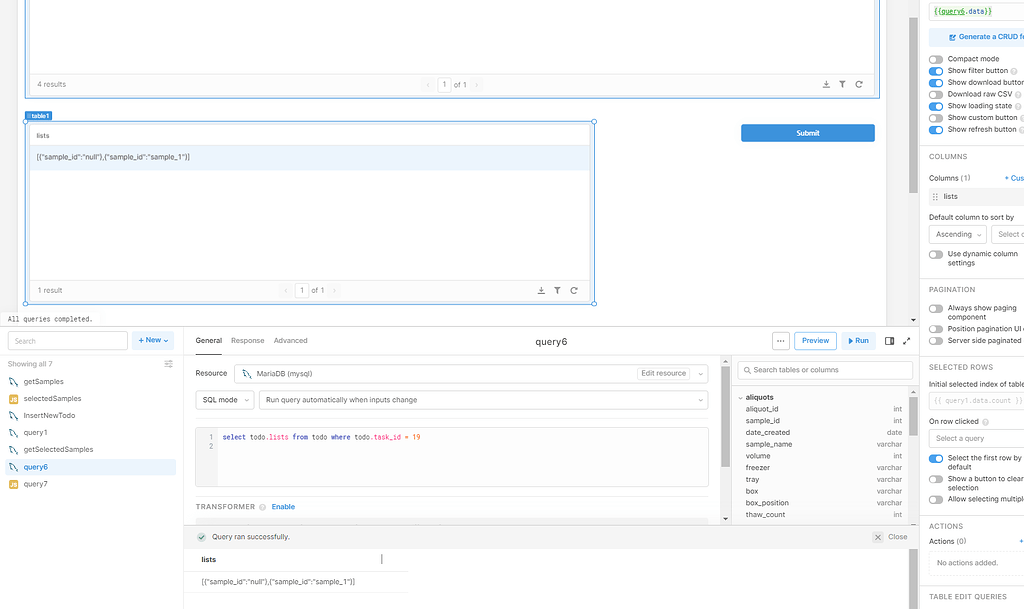Switch to the Advanced tab
Screen dimensions: 1024x609
pyautogui.click(x=291, y=341)
